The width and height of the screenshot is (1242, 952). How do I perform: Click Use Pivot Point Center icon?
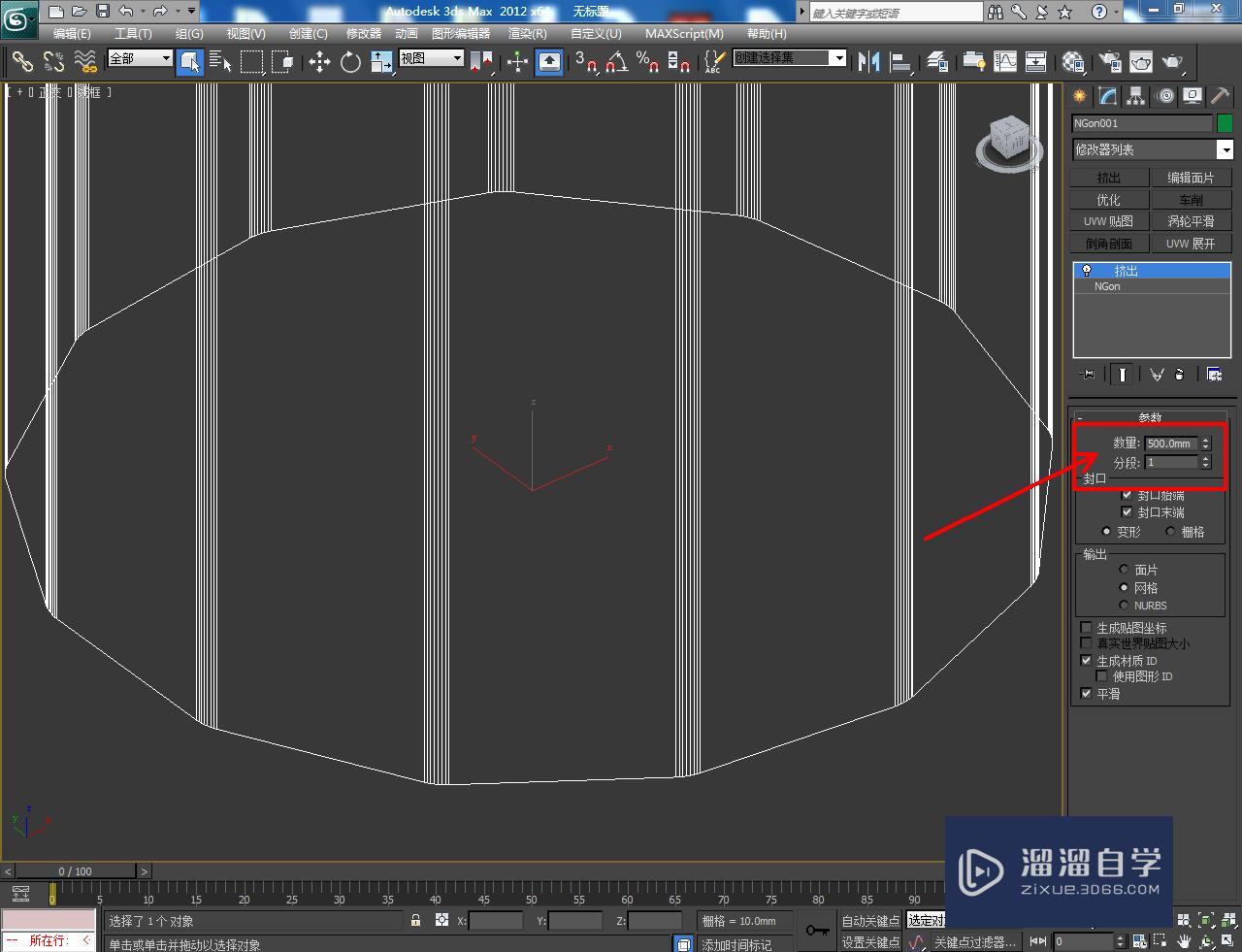click(480, 62)
